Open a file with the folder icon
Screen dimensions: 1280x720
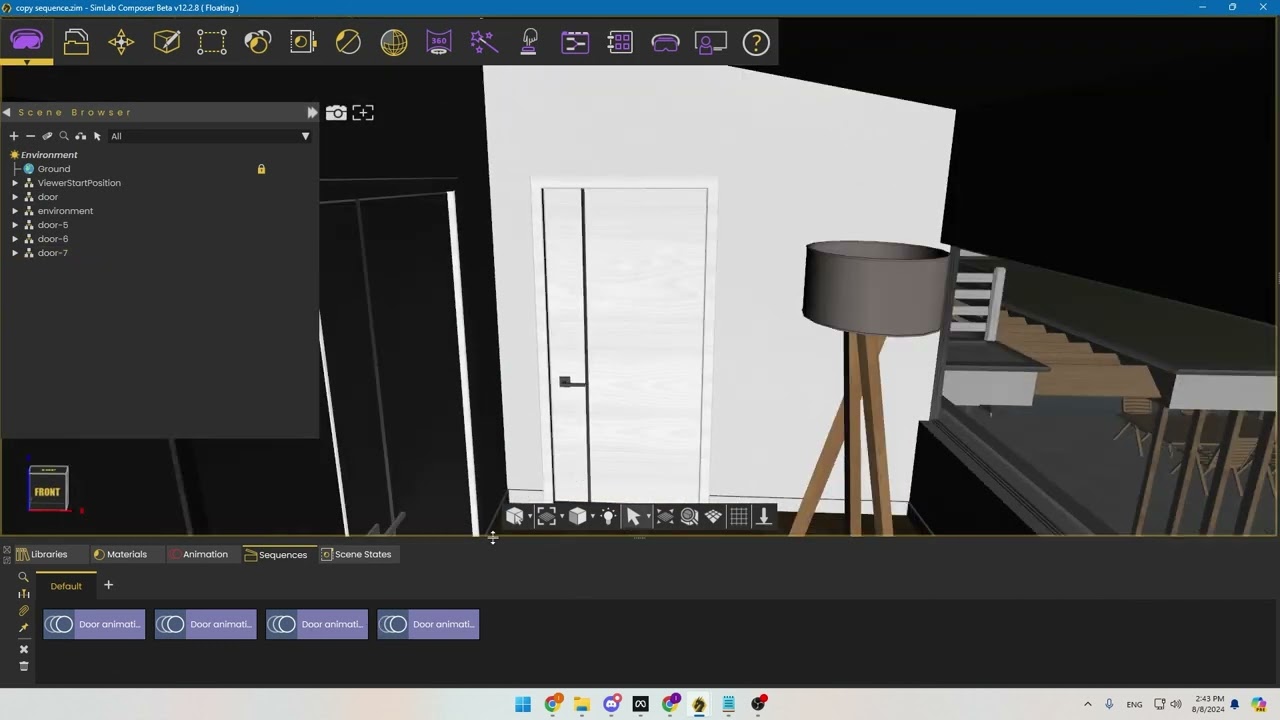[x=76, y=42]
